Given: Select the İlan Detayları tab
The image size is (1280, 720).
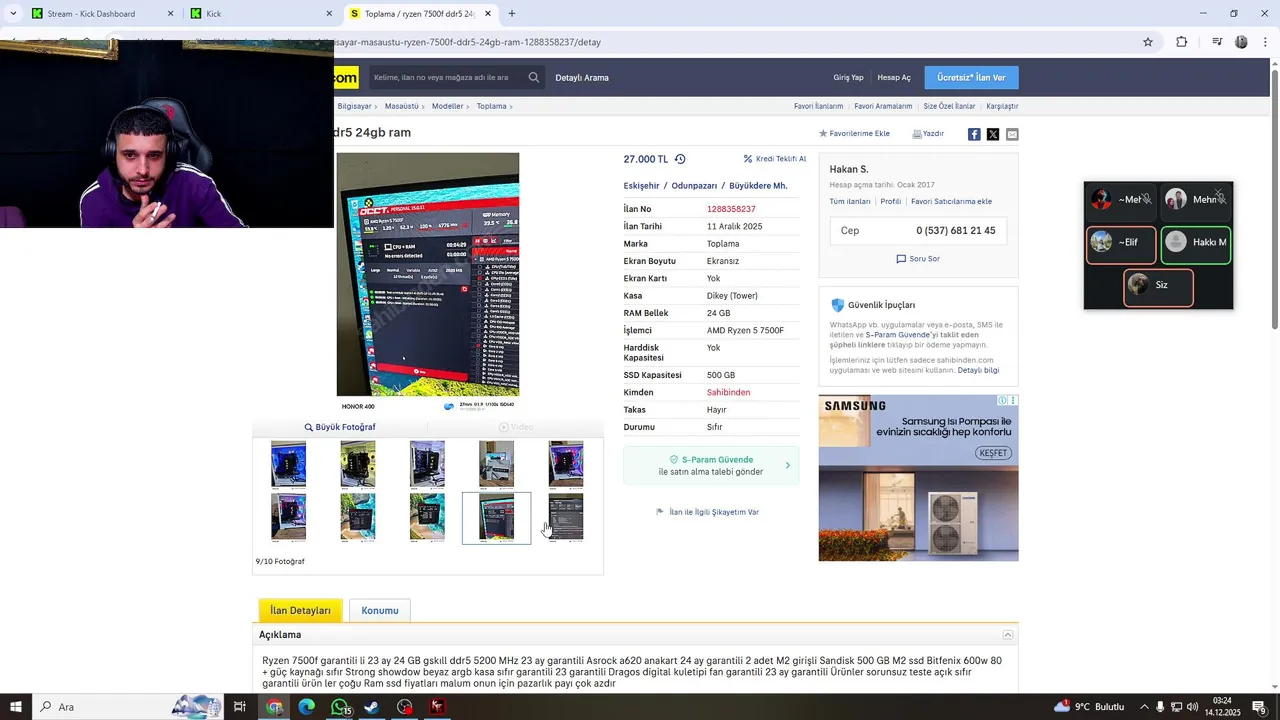Looking at the screenshot, I should (x=300, y=610).
